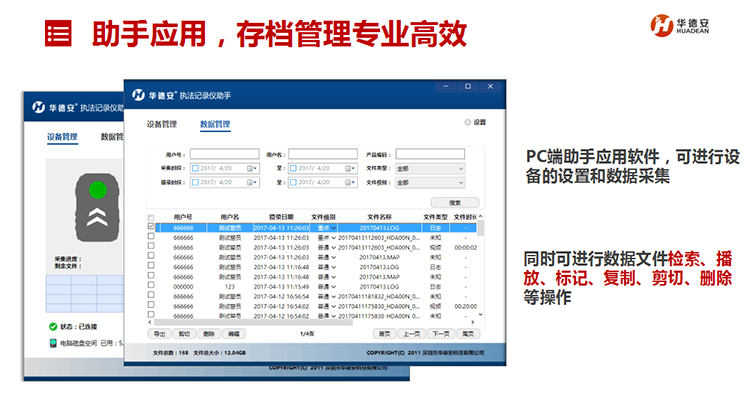Click the 状态:已连接 status text
The image size is (750, 397).
point(78,327)
